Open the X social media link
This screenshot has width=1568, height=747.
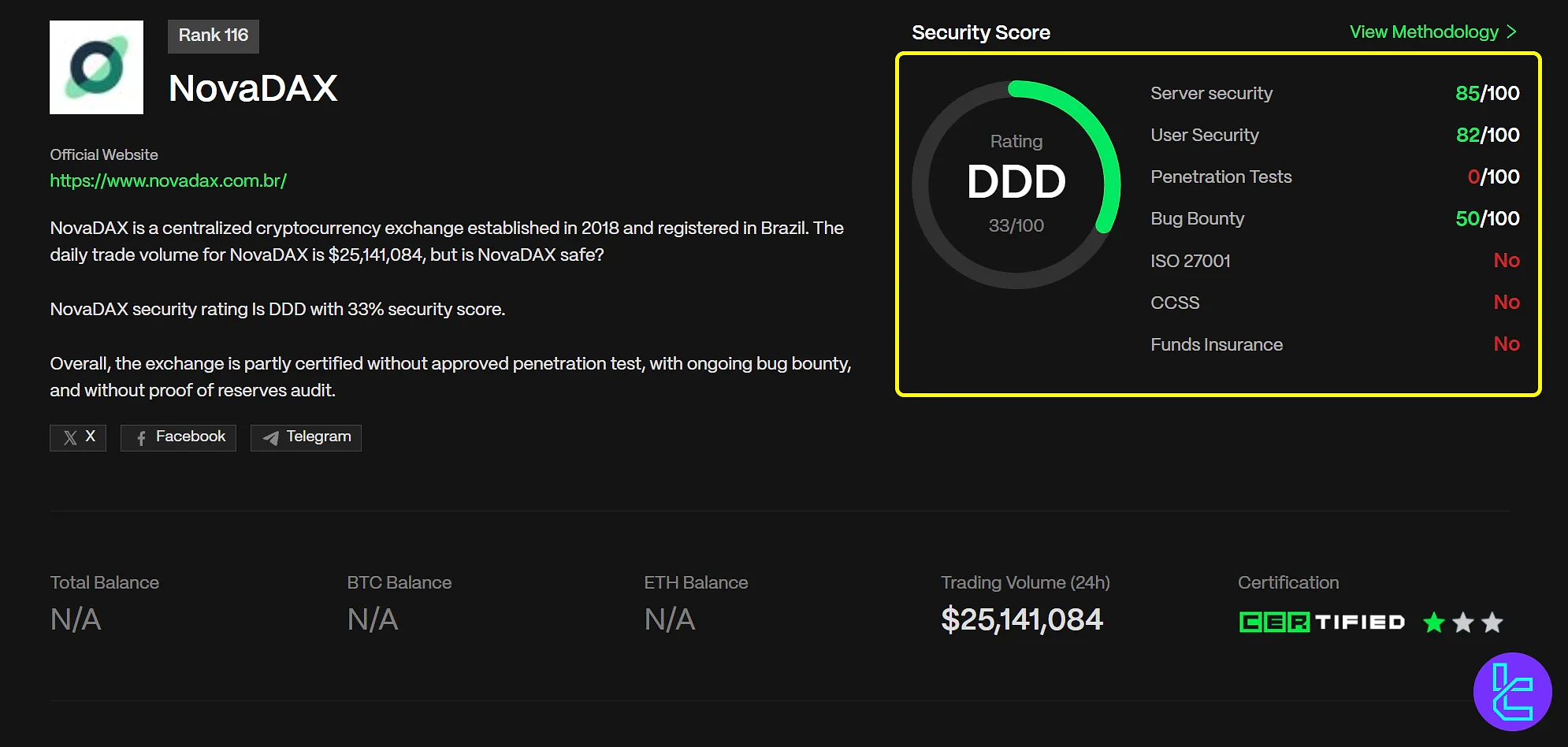(x=78, y=437)
